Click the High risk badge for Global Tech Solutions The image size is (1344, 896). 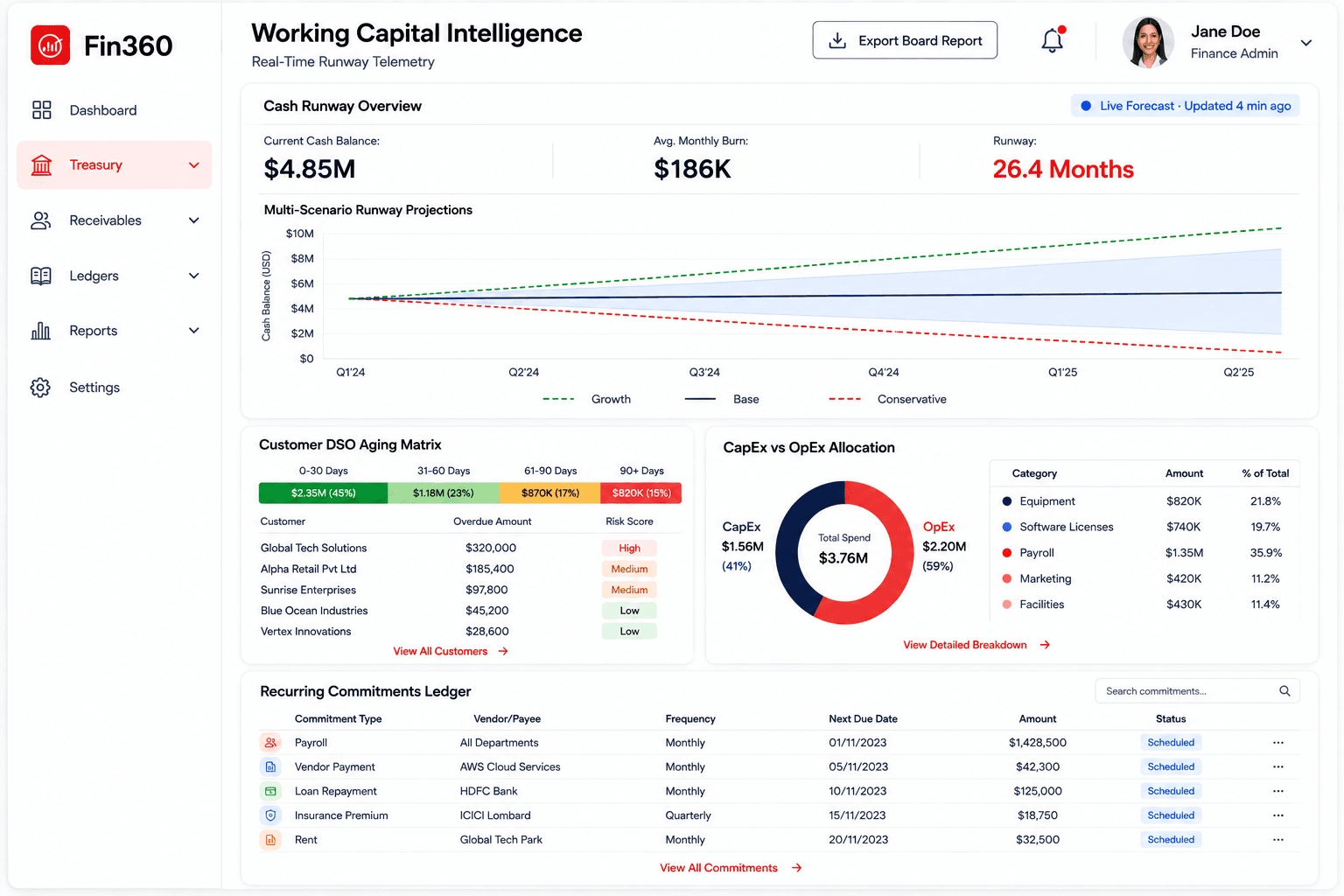pos(629,549)
